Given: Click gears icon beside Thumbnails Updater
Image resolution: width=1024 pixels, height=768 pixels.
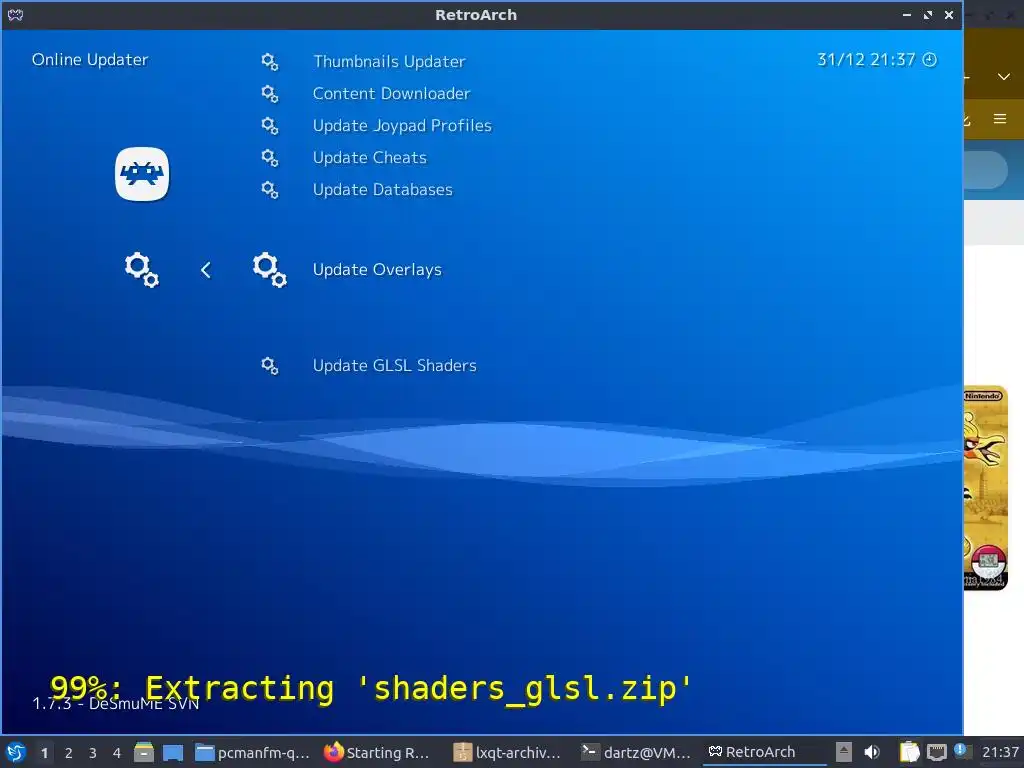Looking at the screenshot, I should pos(270,62).
